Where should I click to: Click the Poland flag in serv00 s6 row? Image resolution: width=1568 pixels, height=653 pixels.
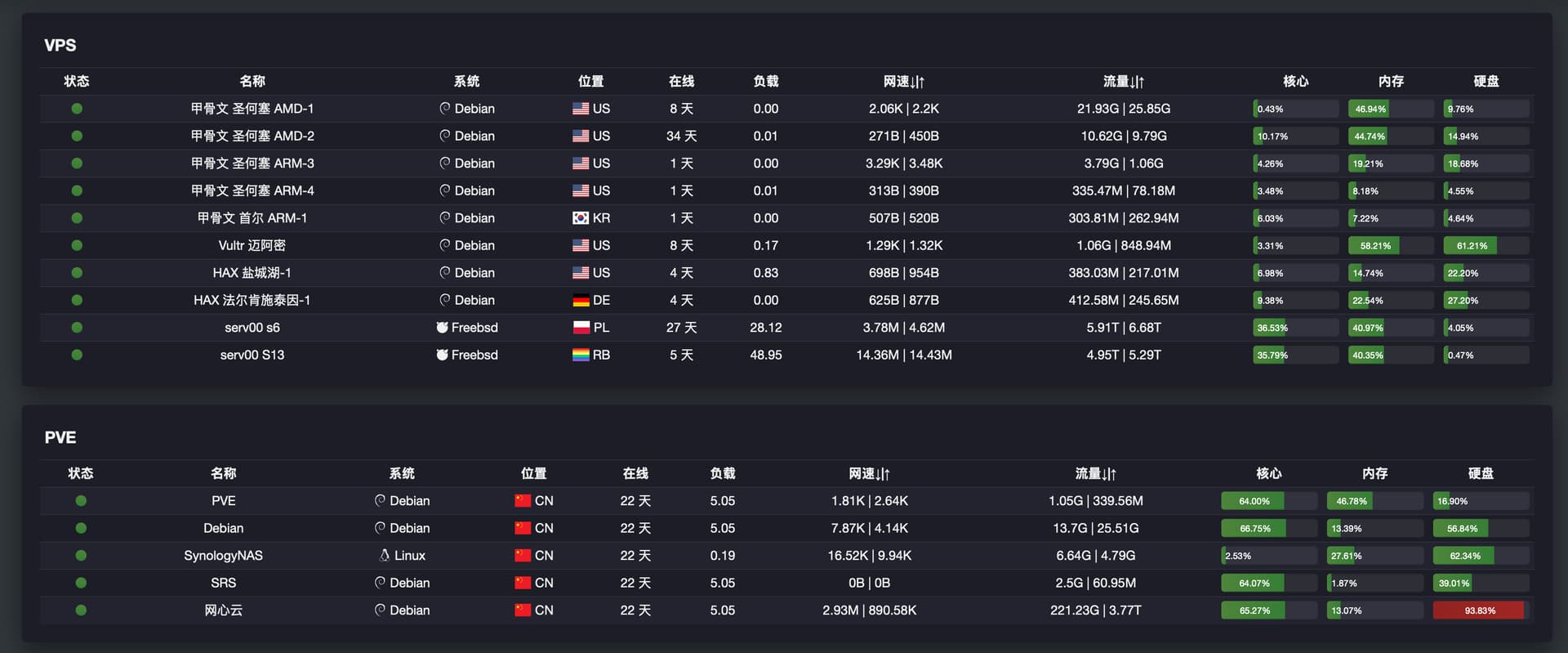(x=581, y=328)
